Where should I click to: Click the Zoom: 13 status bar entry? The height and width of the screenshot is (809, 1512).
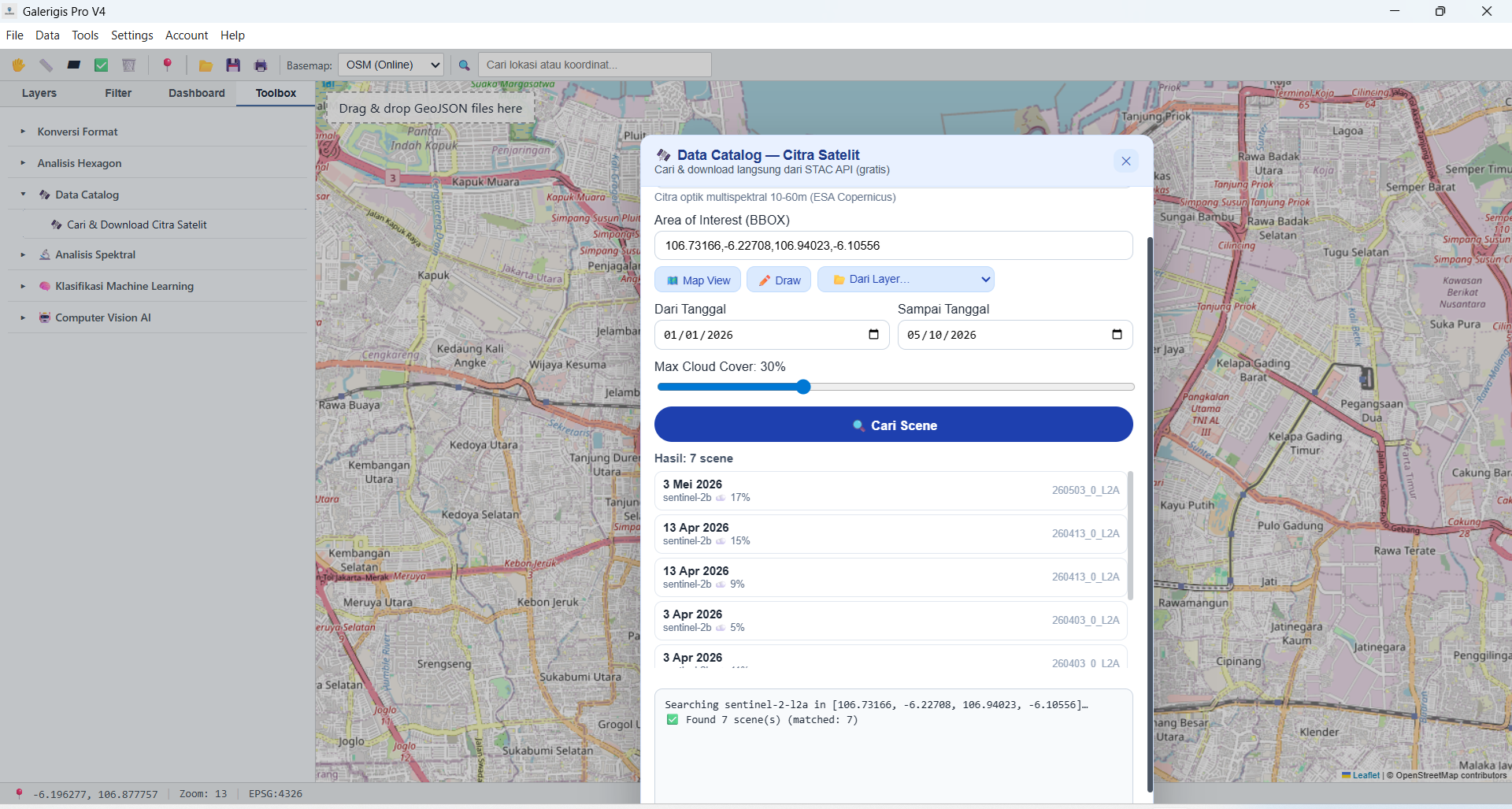click(203, 794)
